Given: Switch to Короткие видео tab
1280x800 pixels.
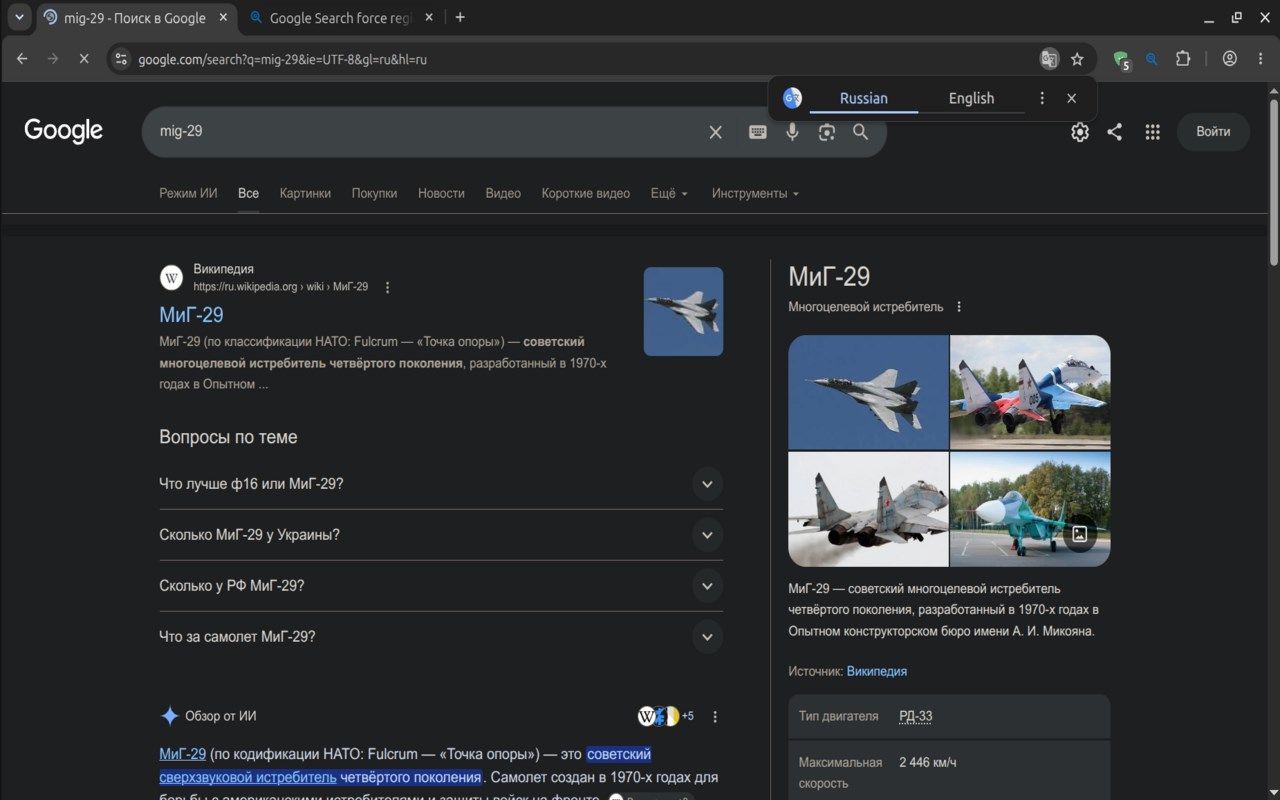Looking at the screenshot, I should (586, 193).
